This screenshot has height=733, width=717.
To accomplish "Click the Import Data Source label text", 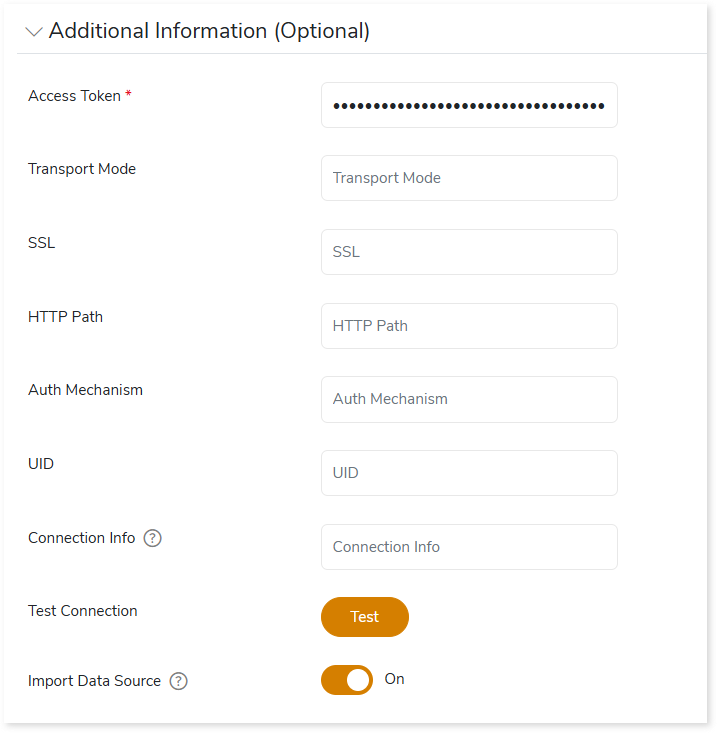I will (x=94, y=681).
